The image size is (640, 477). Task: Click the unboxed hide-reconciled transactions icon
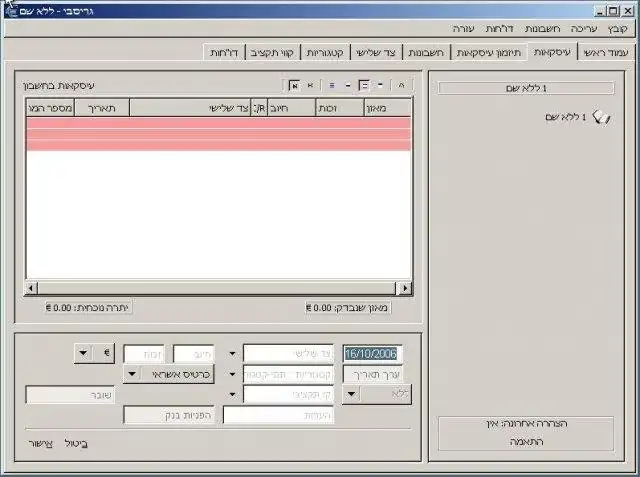pos(310,85)
